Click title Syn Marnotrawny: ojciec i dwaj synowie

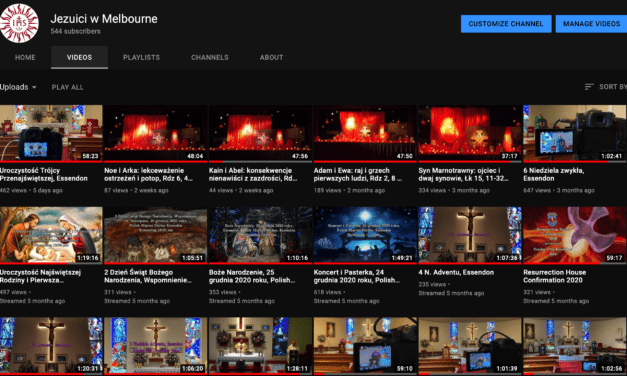pos(463,174)
